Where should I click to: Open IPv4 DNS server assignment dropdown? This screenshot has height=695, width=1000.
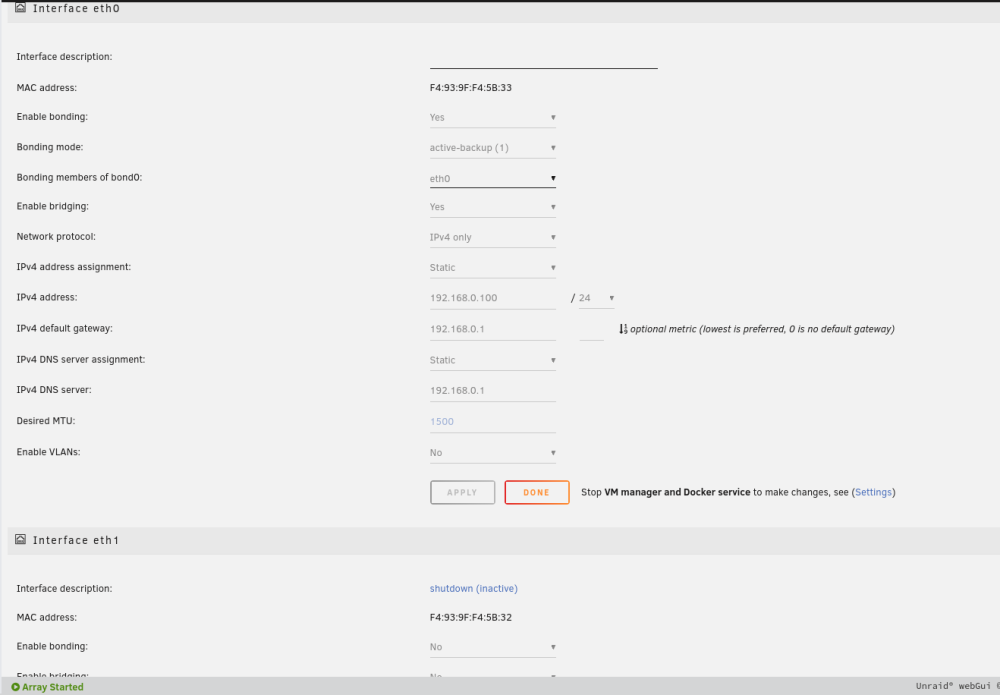pyautogui.click(x=492, y=360)
